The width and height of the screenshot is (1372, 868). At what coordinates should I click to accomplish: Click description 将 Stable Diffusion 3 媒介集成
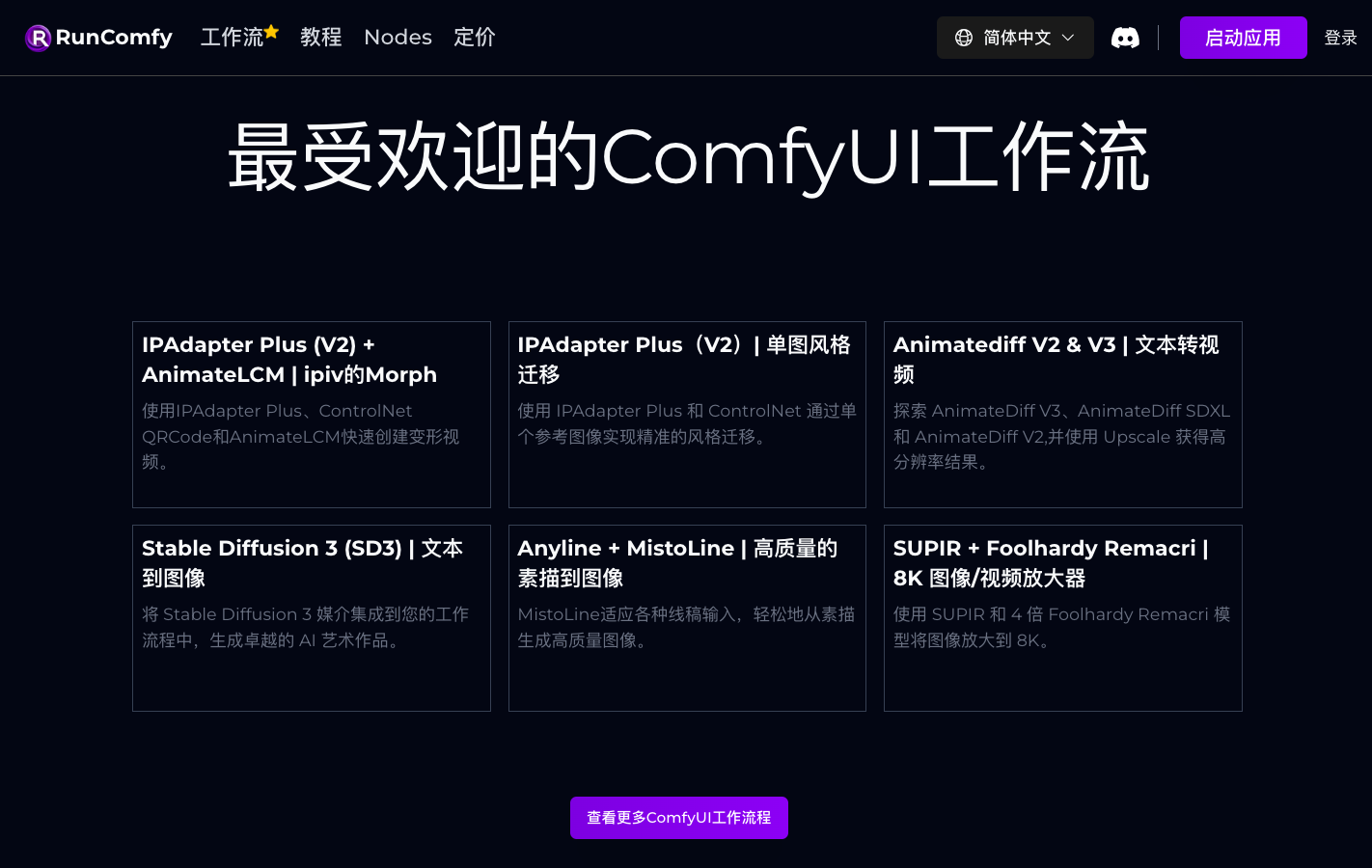point(306,627)
